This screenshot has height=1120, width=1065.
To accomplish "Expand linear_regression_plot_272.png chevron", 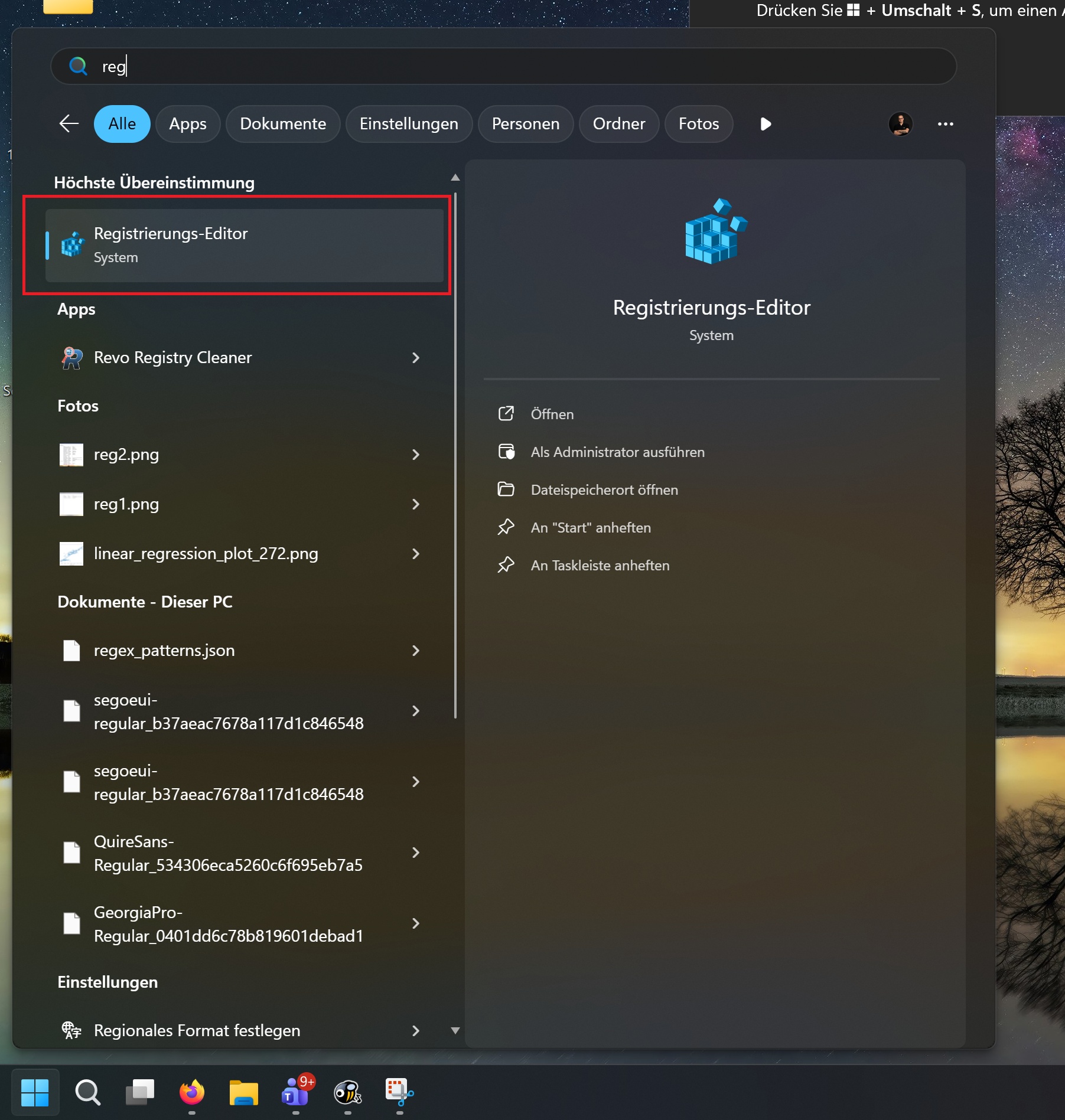I will click(x=416, y=554).
